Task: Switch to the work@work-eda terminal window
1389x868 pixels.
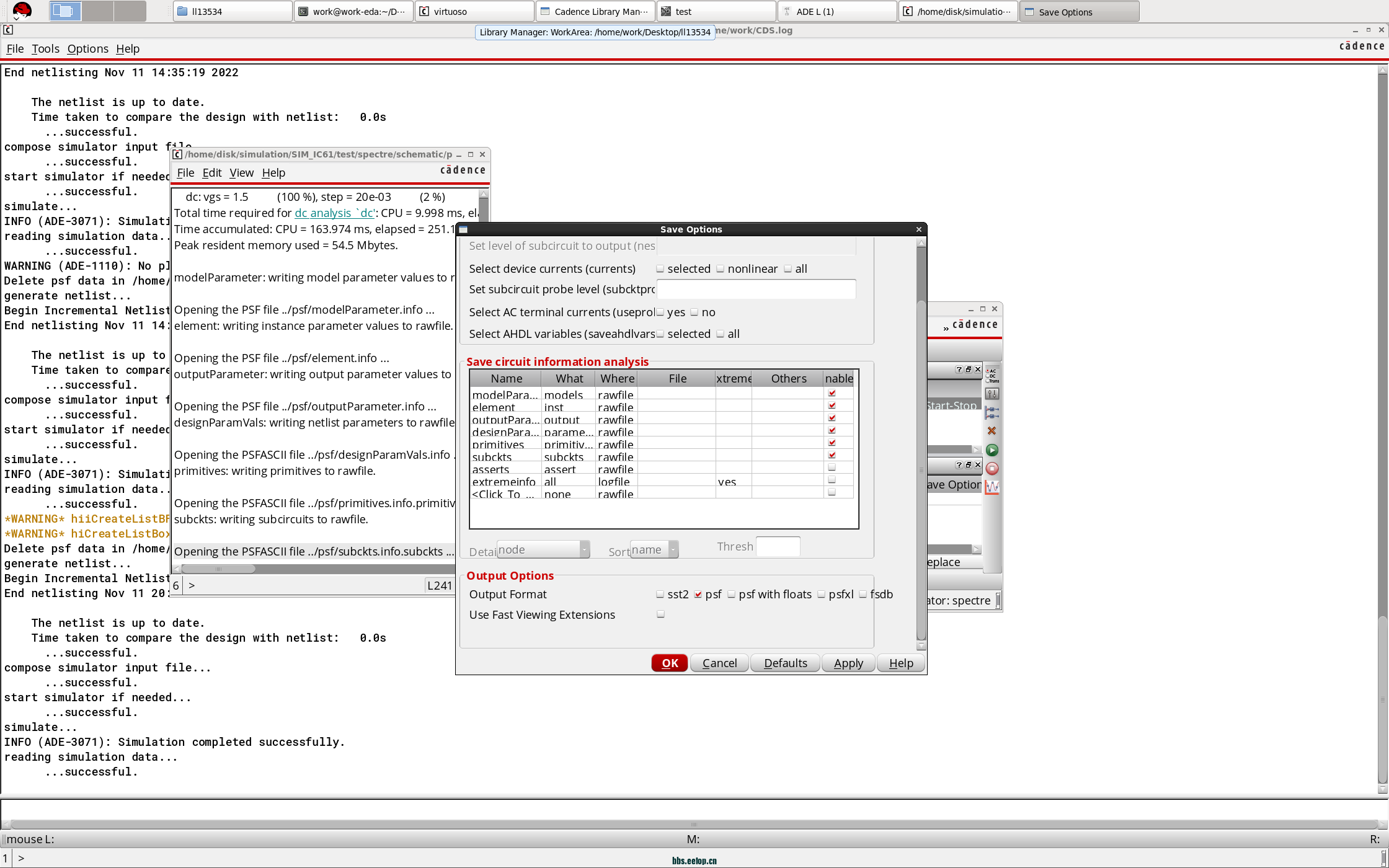Action: click(353, 11)
